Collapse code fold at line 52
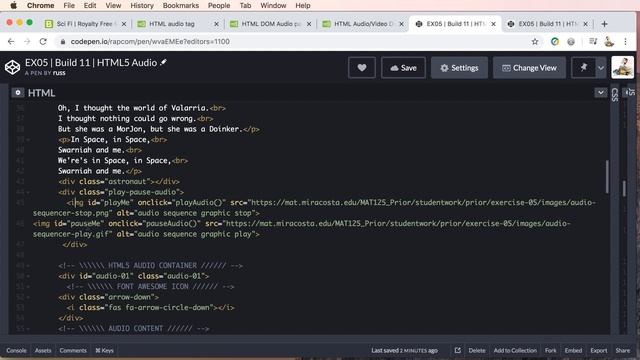640x360 pixels. pyautogui.click(x=28, y=297)
